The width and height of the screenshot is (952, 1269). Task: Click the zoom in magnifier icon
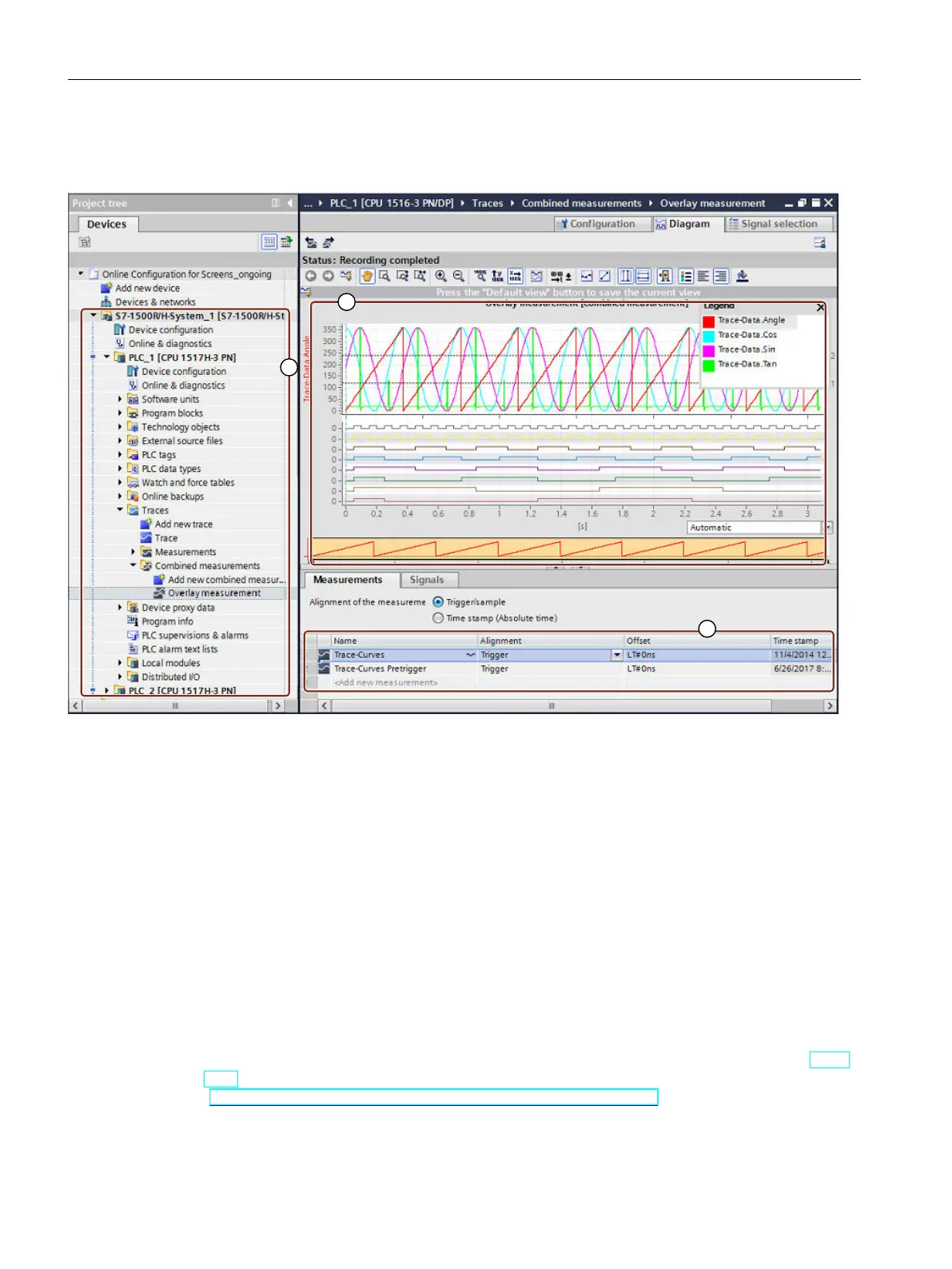[x=440, y=276]
